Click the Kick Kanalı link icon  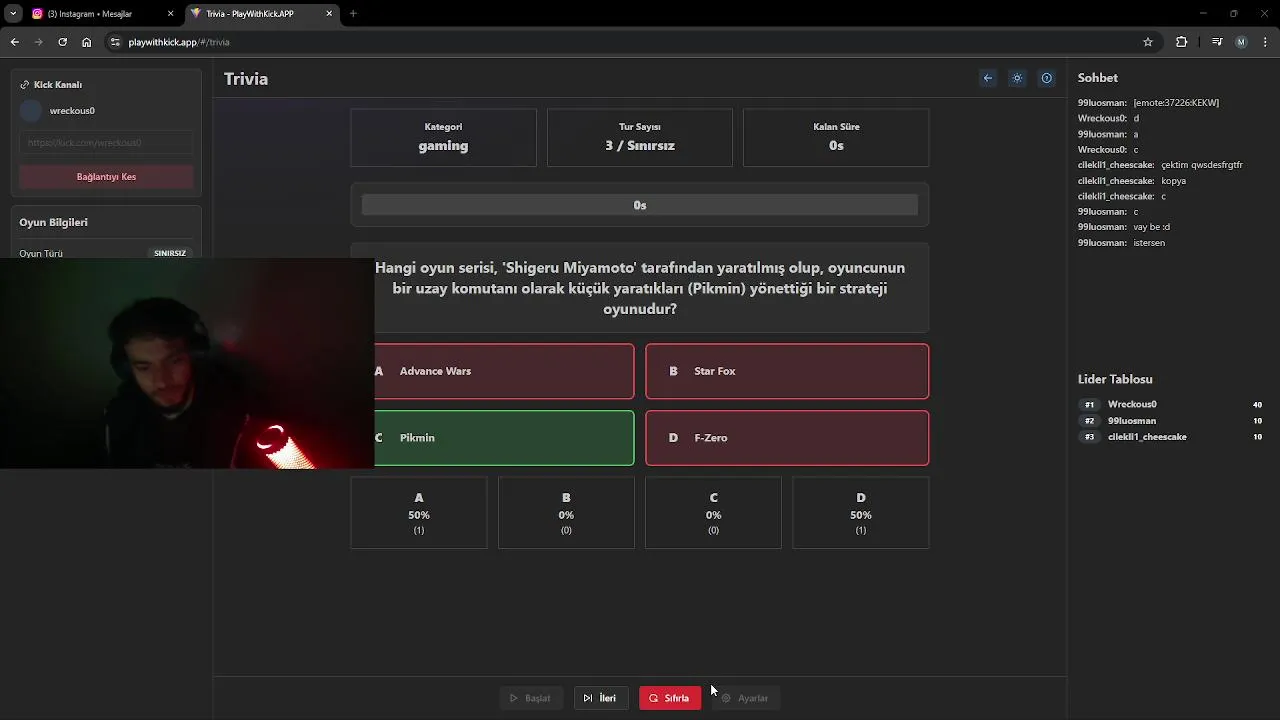pos(25,85)
